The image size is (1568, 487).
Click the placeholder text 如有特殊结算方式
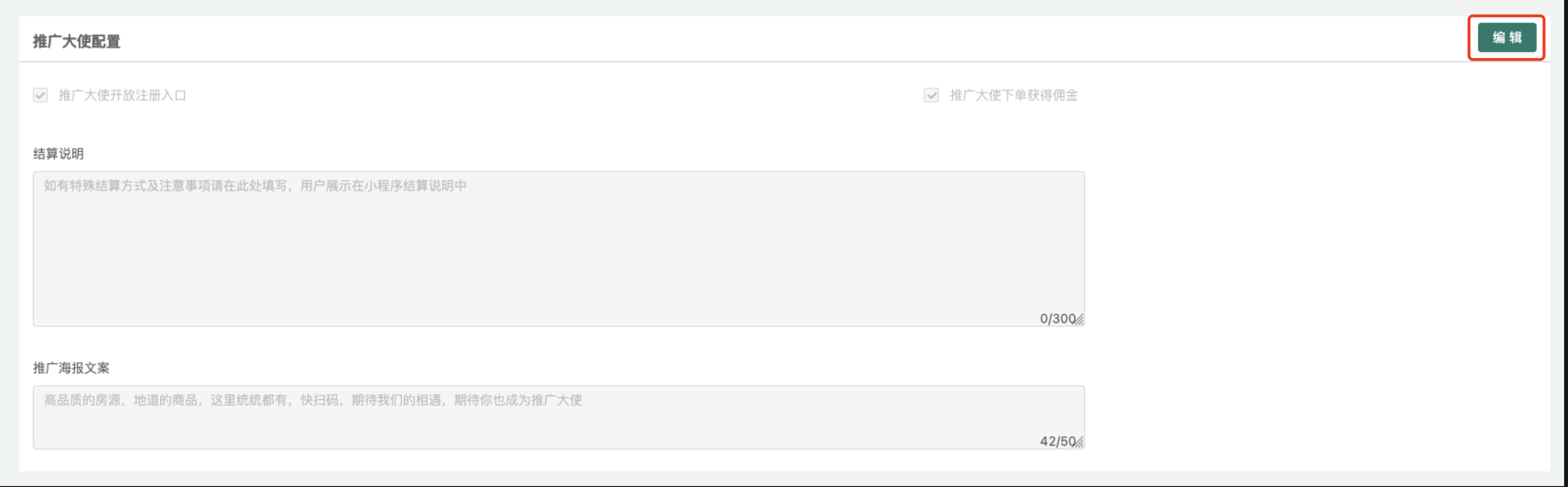tap(95, 186)
